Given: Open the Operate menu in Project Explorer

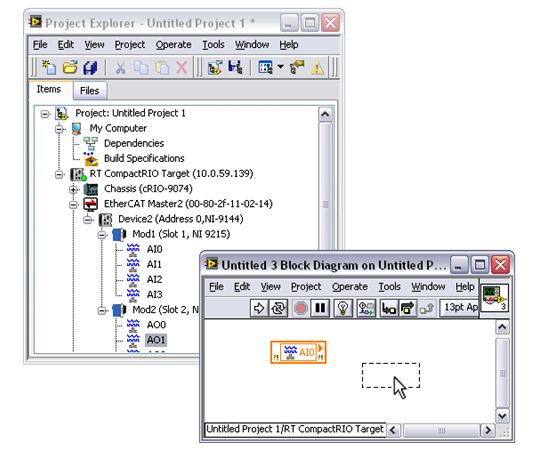Looking at the screenshot, I should pyautogui.click(x=173, y=45).
